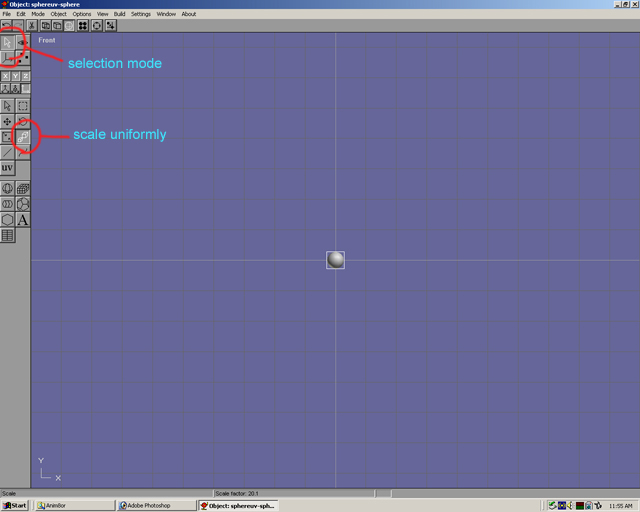The image size is (640, 512).
Task: Pick the straight line tool
Action: (x=7, y=152)
